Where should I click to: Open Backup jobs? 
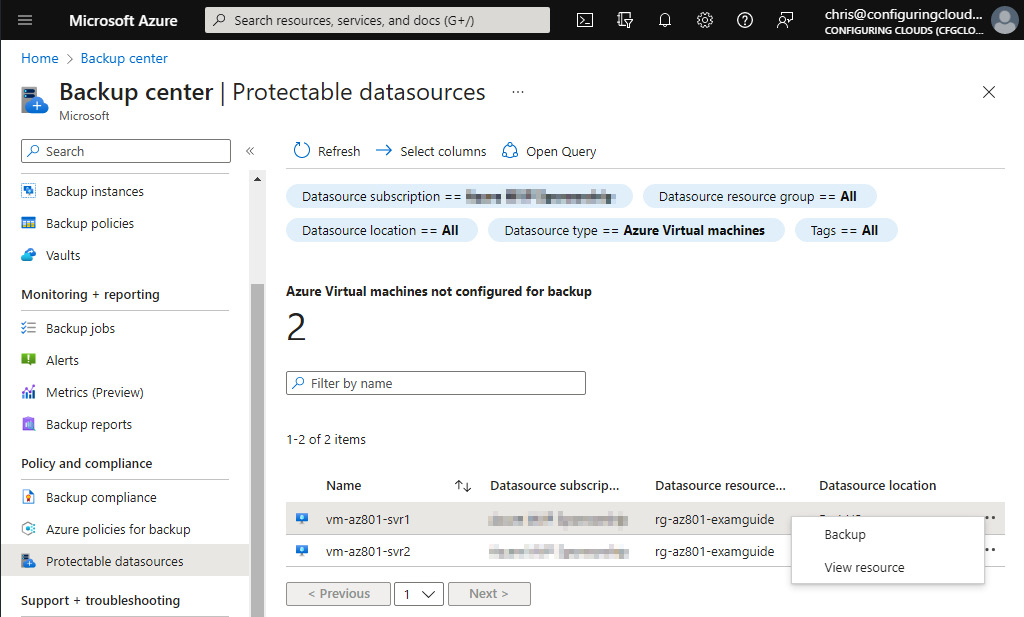tap(80, 328)
